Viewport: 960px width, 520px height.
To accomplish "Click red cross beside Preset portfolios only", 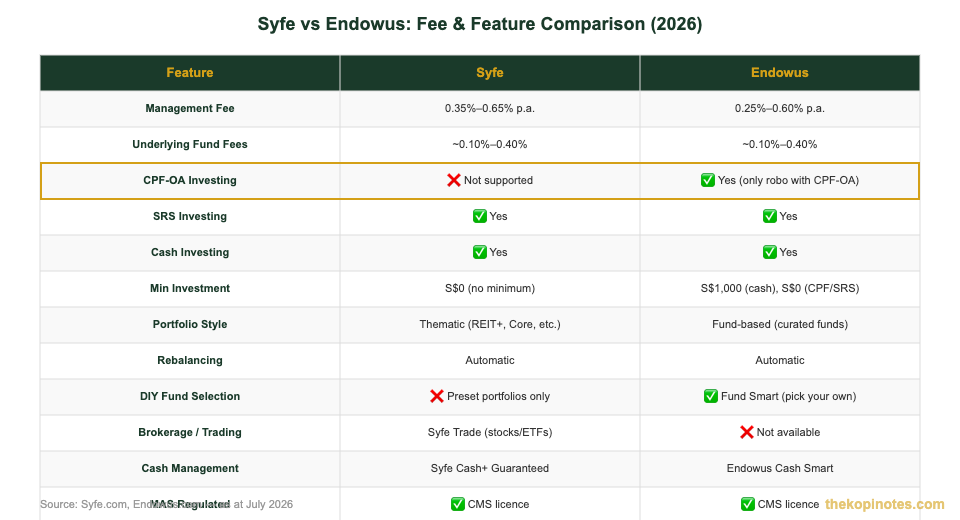I will click(437, 396).
